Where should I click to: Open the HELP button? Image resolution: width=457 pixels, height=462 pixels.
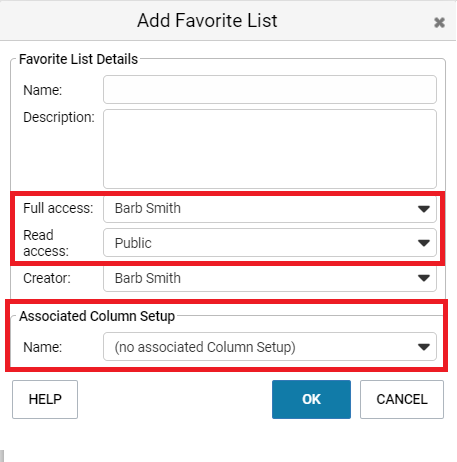click(45, 399)
